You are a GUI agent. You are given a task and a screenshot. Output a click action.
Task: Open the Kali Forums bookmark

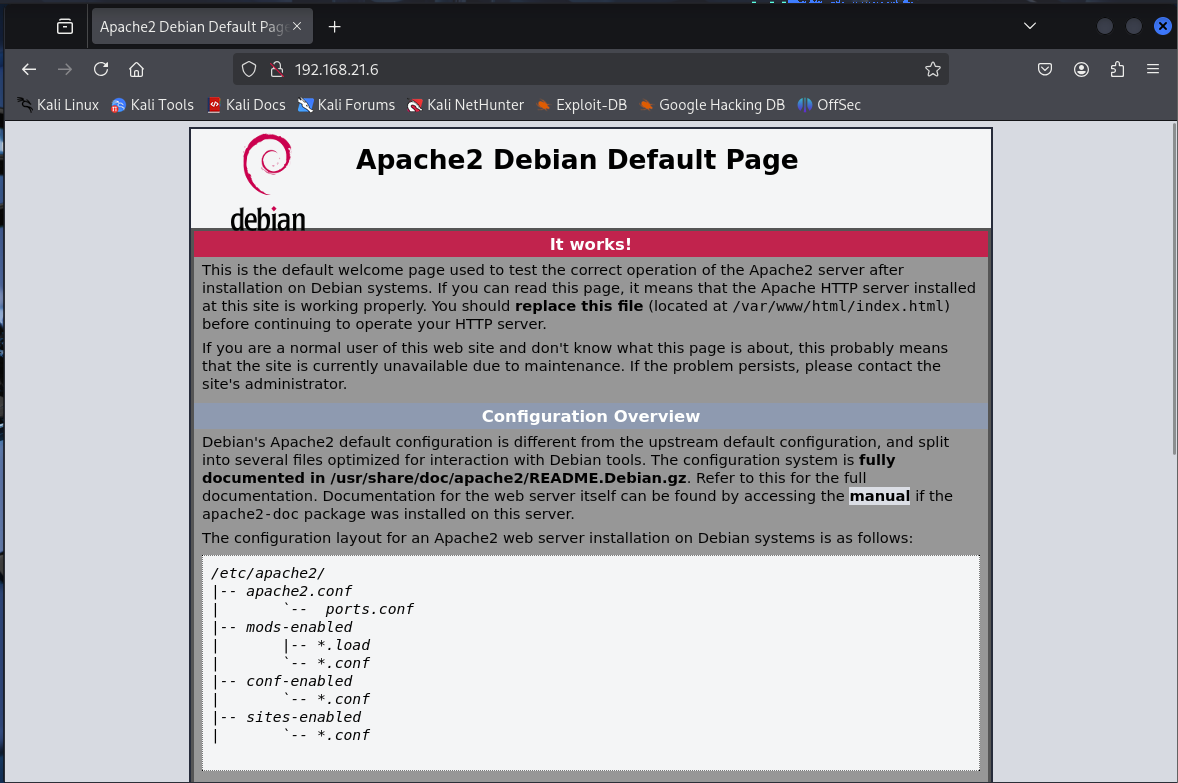(x=346, y=105)
